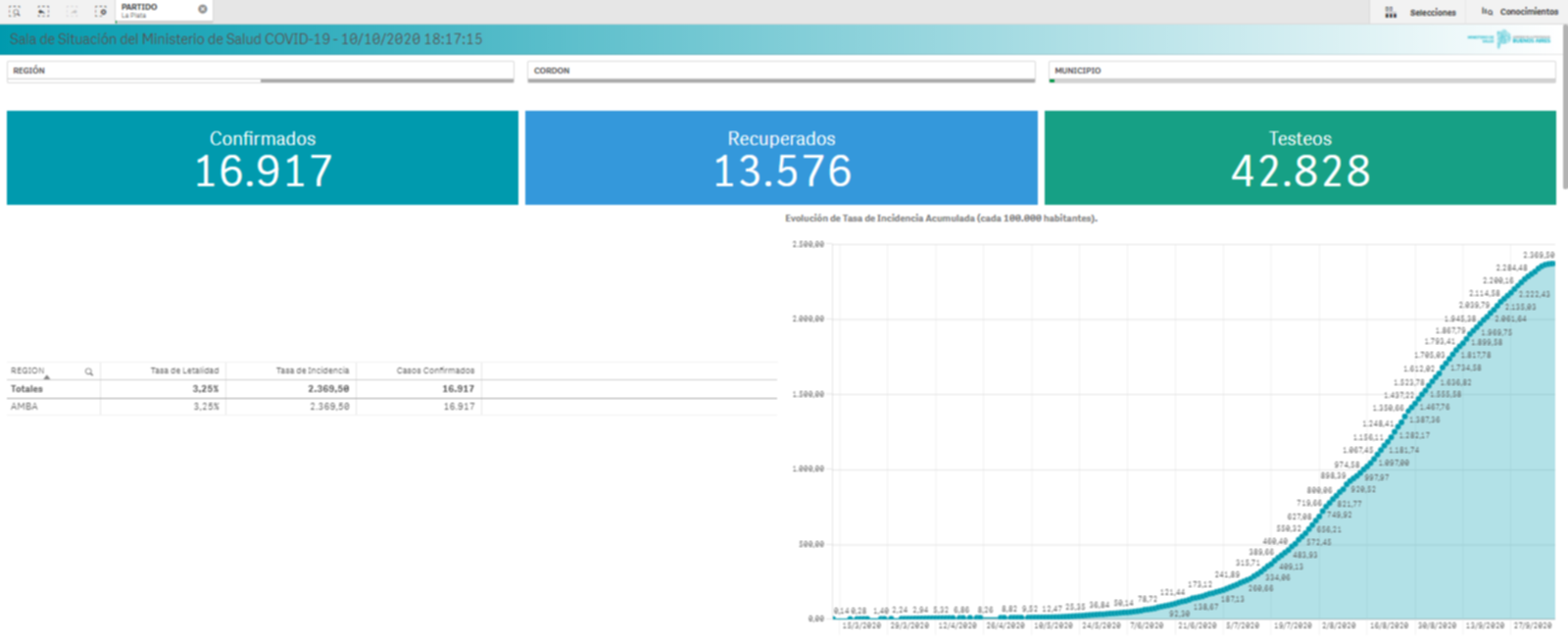Screen dimensions: 1568x641
Task: Click the Totales row label
Action: 26,389
